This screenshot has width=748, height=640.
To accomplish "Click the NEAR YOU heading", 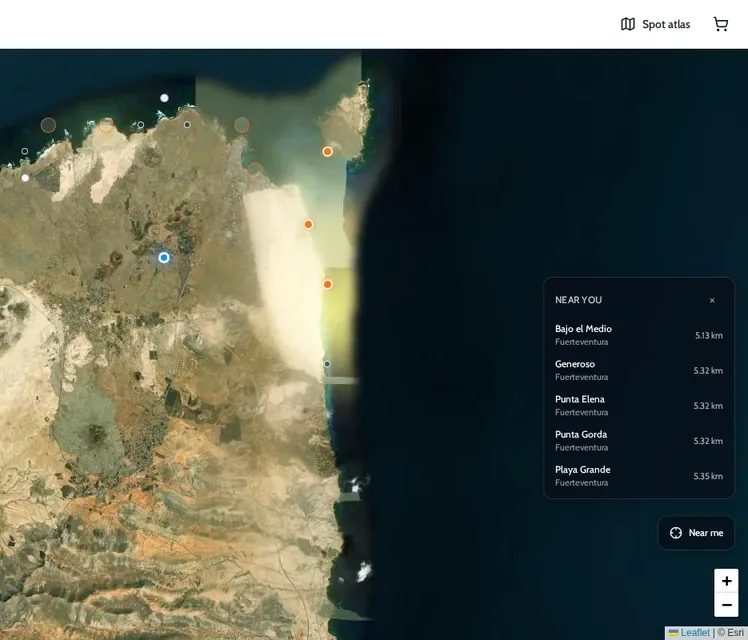I will (578, 300).
